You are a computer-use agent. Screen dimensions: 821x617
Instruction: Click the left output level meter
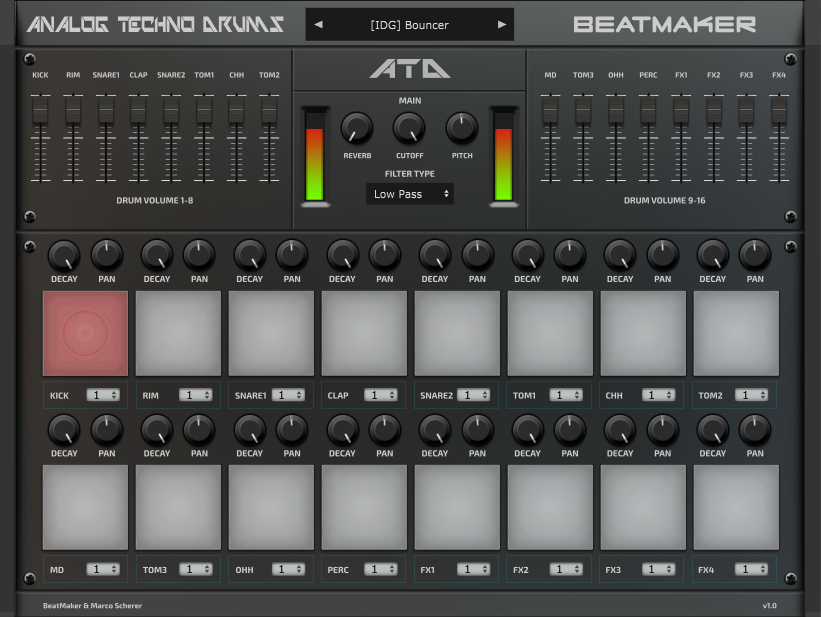click(x=315, y=156)
